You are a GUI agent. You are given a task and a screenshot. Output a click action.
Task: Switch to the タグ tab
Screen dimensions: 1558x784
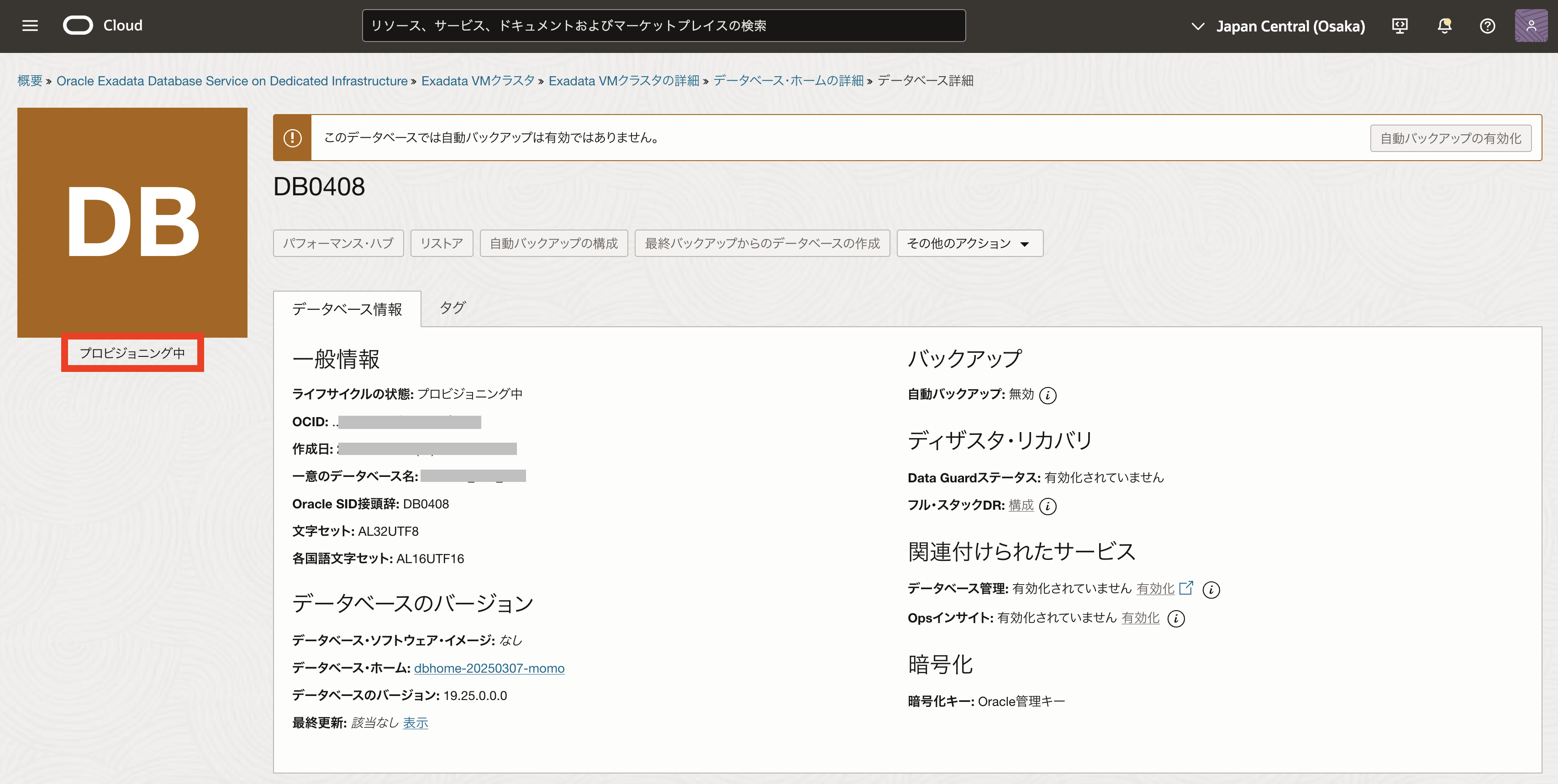point(452,308)
